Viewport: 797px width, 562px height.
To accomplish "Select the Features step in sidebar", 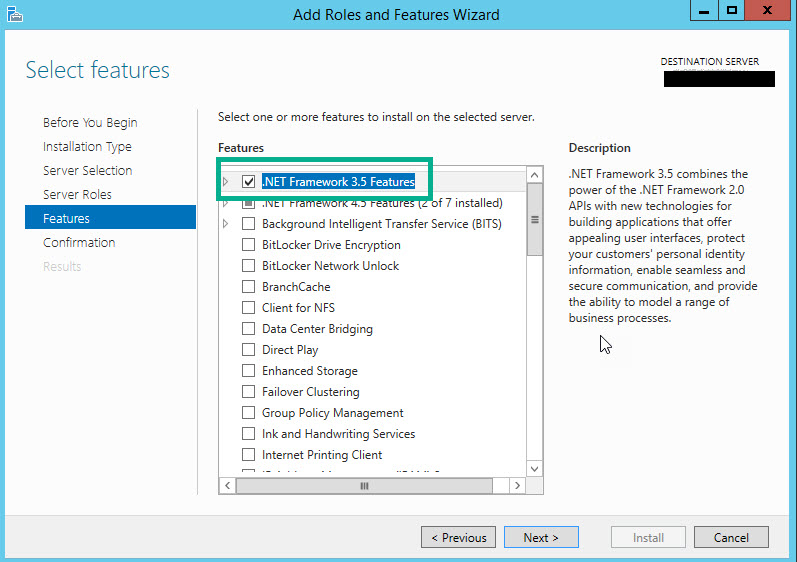I will (110, 217).
